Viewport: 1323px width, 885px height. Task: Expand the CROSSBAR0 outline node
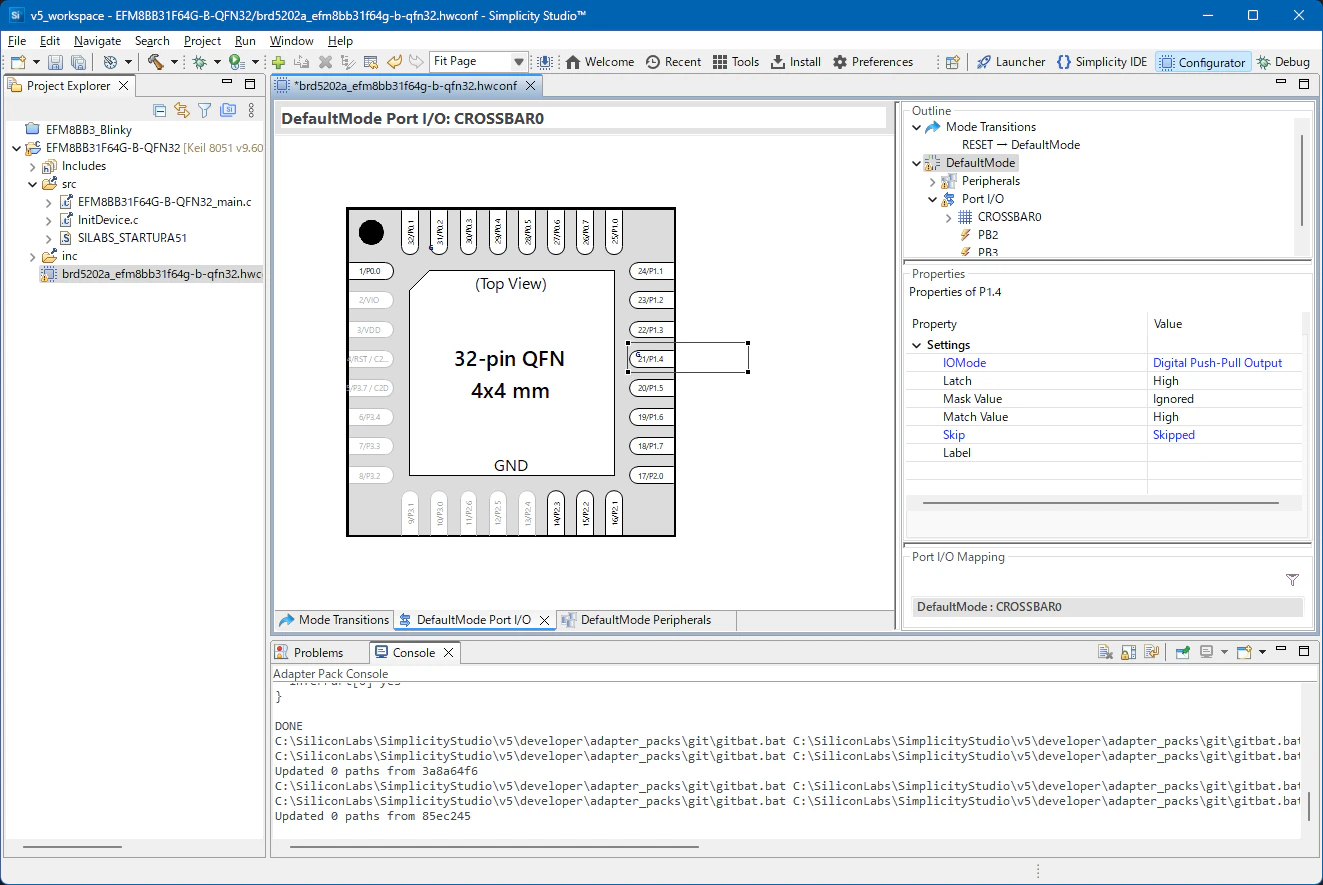949,217
